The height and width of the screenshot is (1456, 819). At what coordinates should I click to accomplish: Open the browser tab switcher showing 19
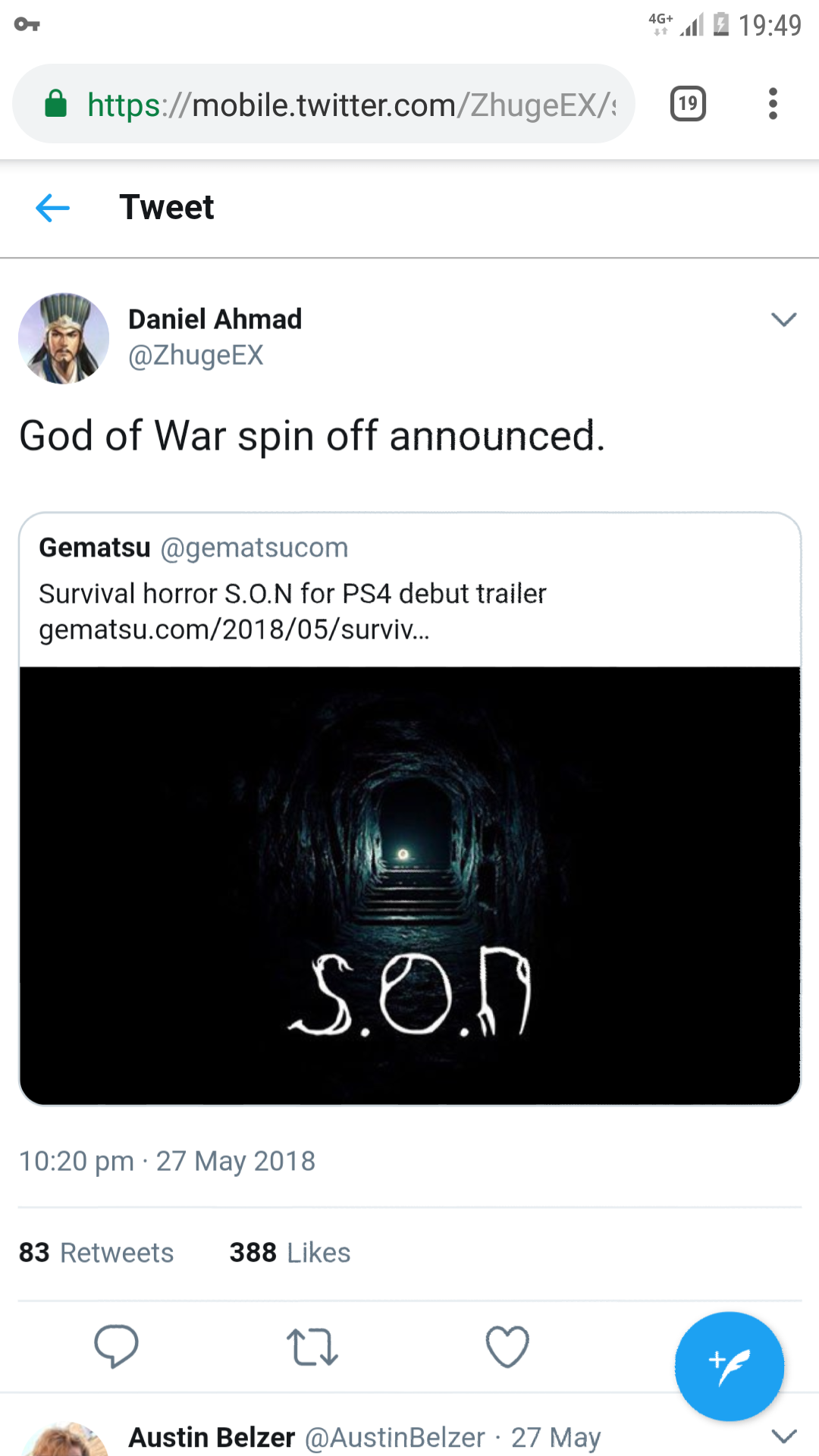688,104
